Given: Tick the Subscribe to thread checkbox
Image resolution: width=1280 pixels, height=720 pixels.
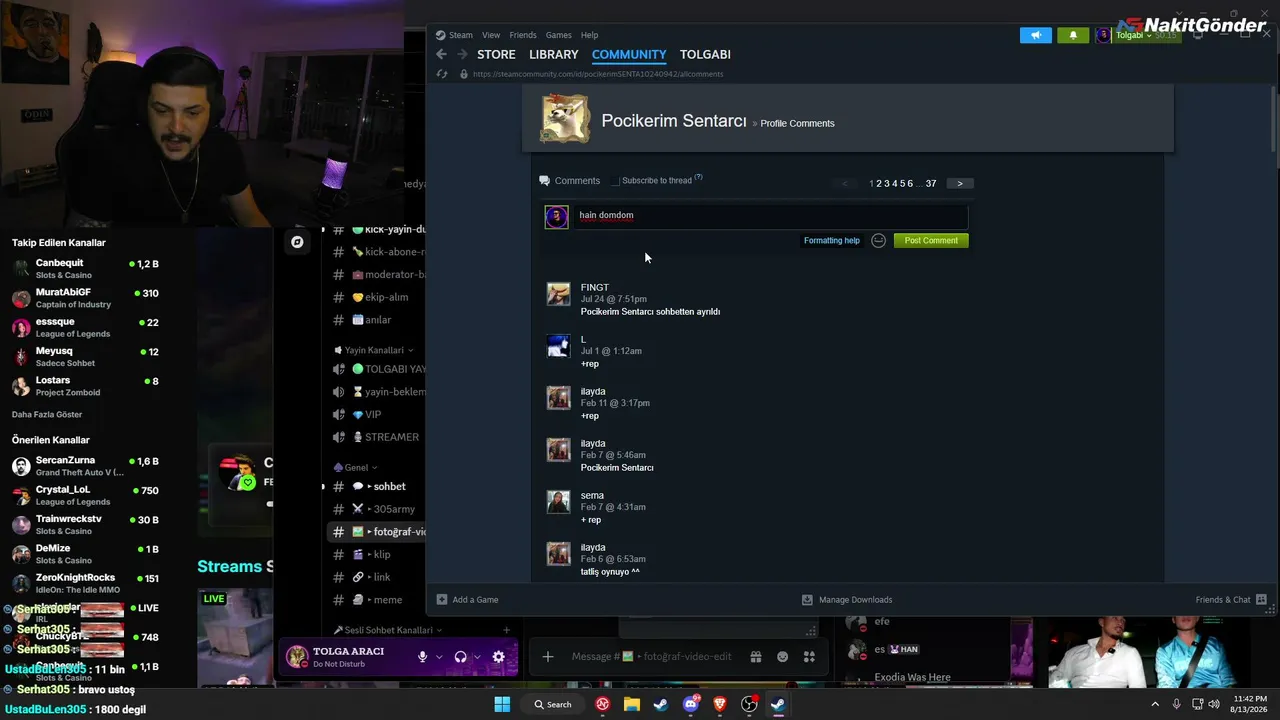Looking at the screenshot, I should click(616, 181).
